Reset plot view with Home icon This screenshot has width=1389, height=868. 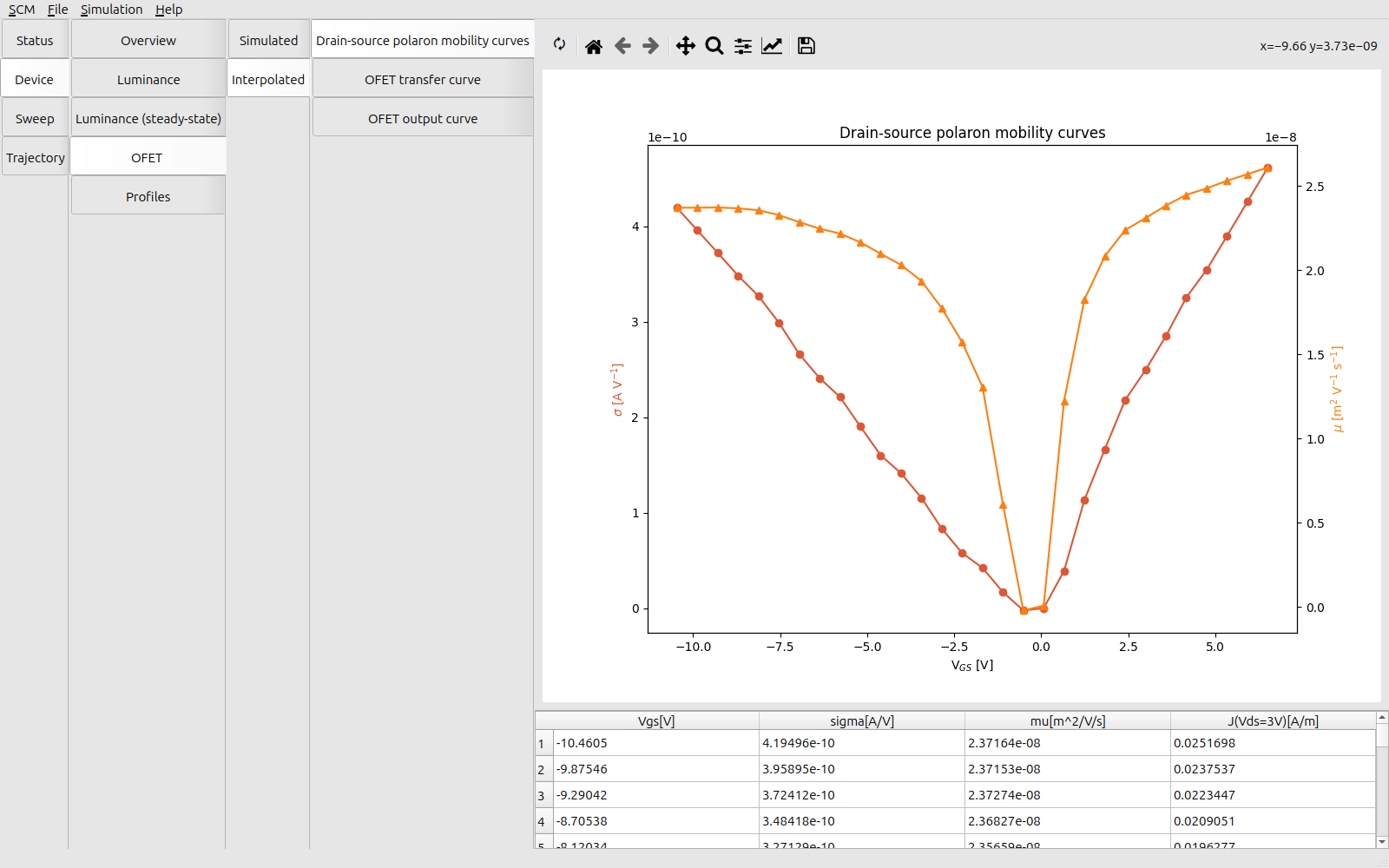[x=594, y=46]
